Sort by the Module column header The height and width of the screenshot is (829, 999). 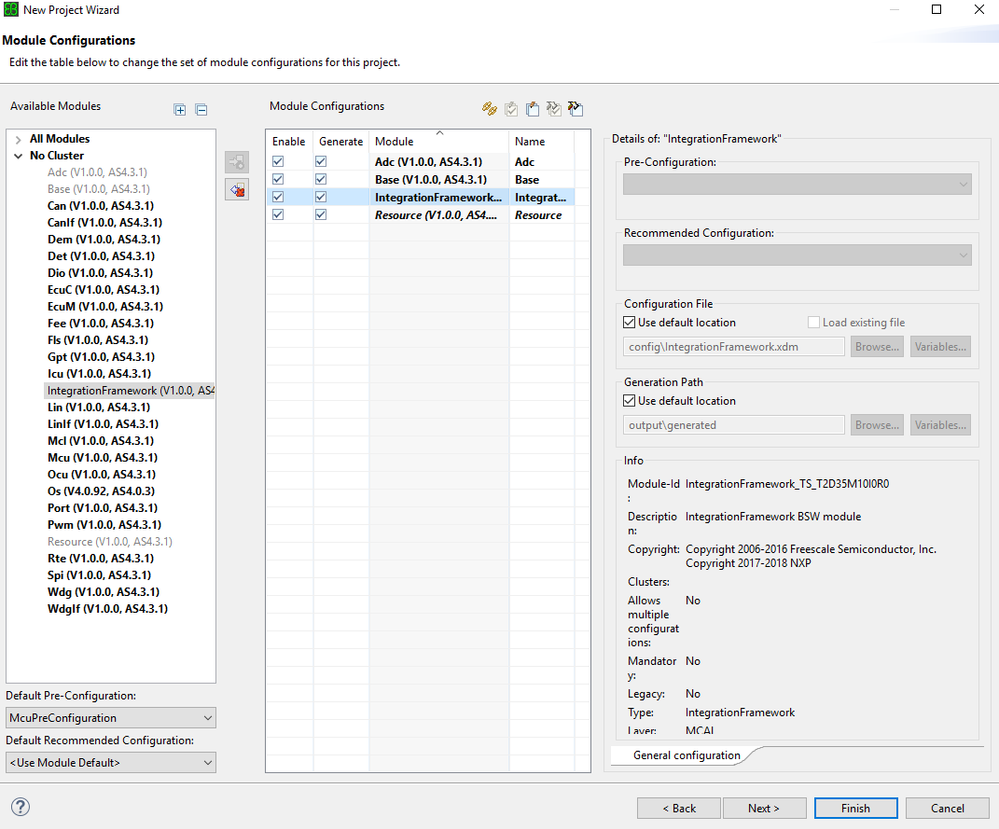438,141
